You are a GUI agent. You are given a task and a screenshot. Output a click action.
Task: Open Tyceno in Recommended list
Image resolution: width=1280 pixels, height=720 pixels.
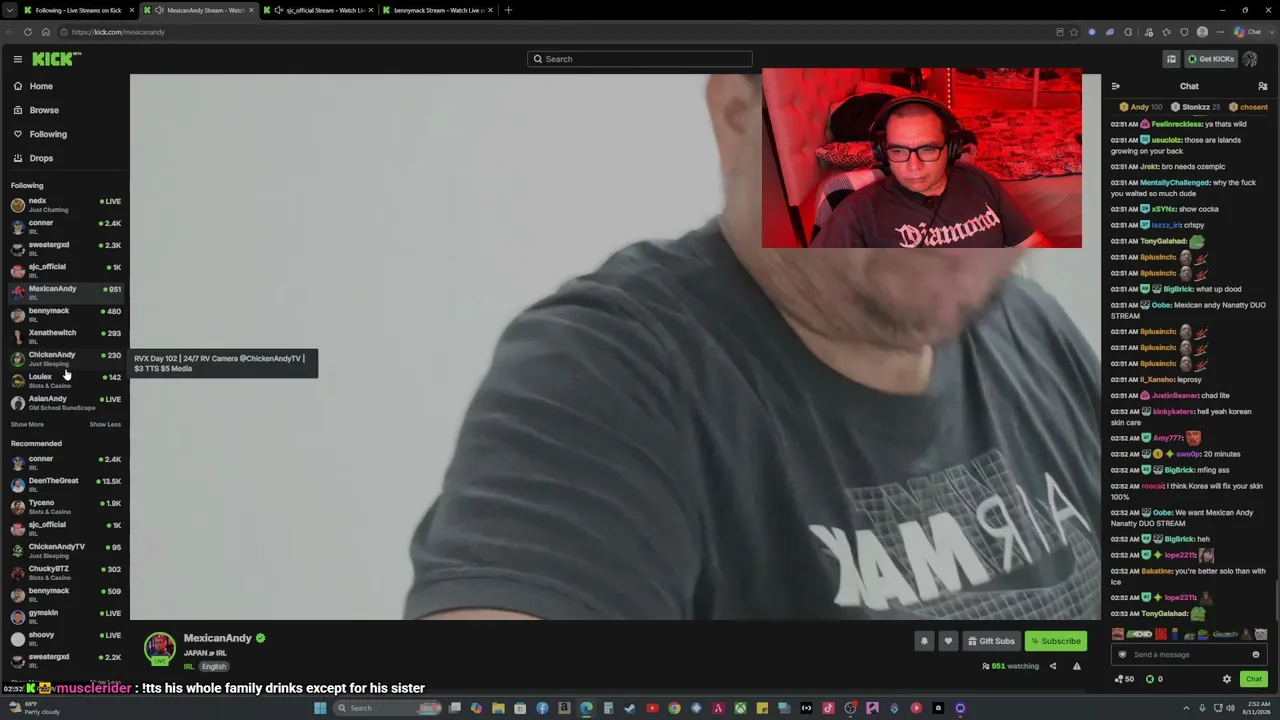[x=66, y=507]
